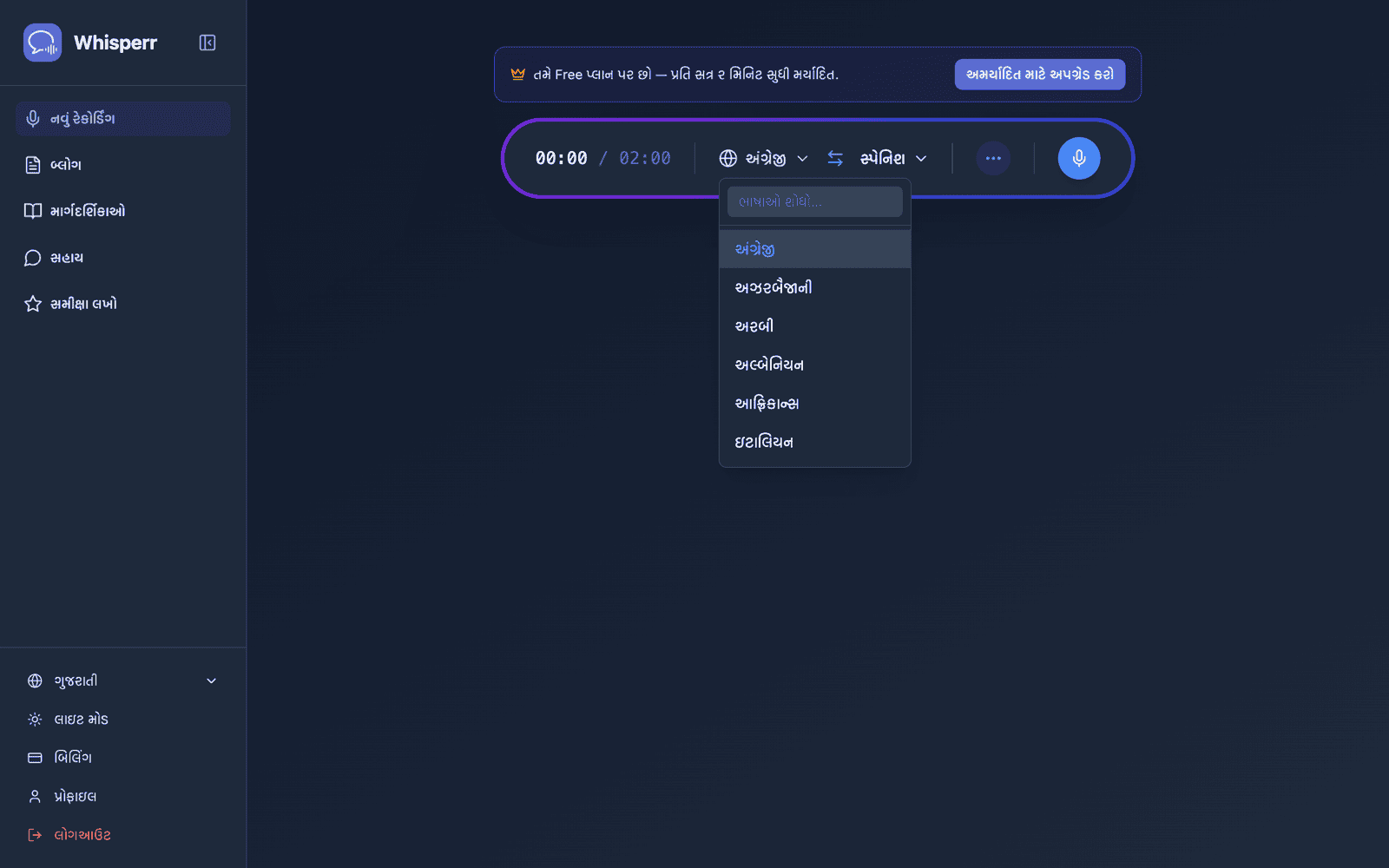Click the logout arrow icon

click(35, 835)
